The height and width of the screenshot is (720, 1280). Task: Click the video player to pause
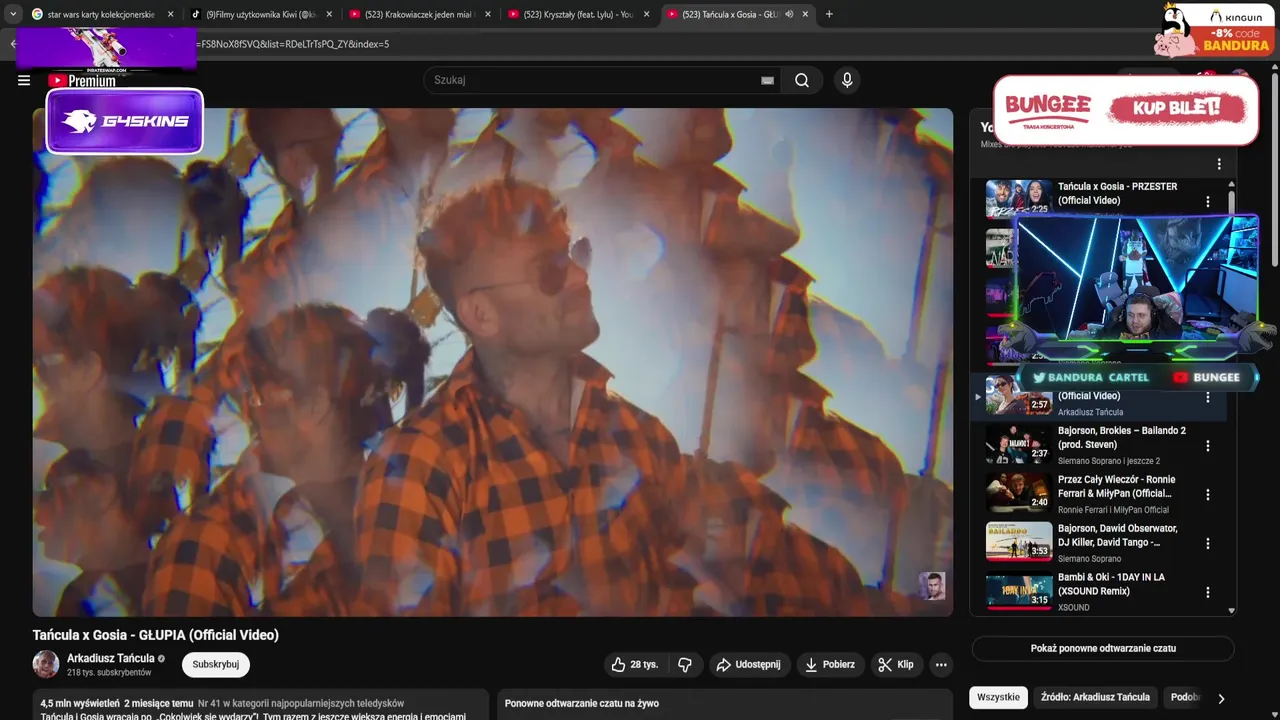(x=492, y=362)
